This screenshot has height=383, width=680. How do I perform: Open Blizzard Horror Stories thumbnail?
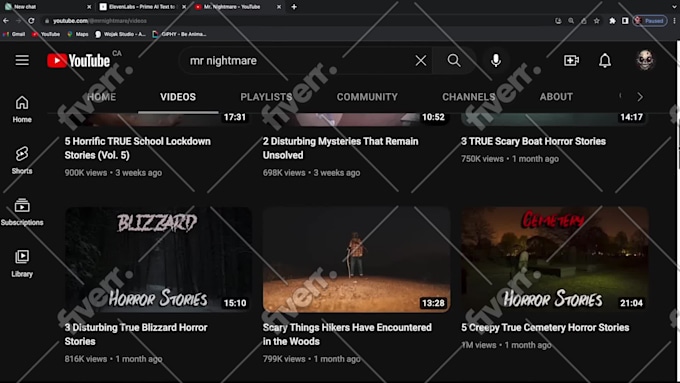158,259
